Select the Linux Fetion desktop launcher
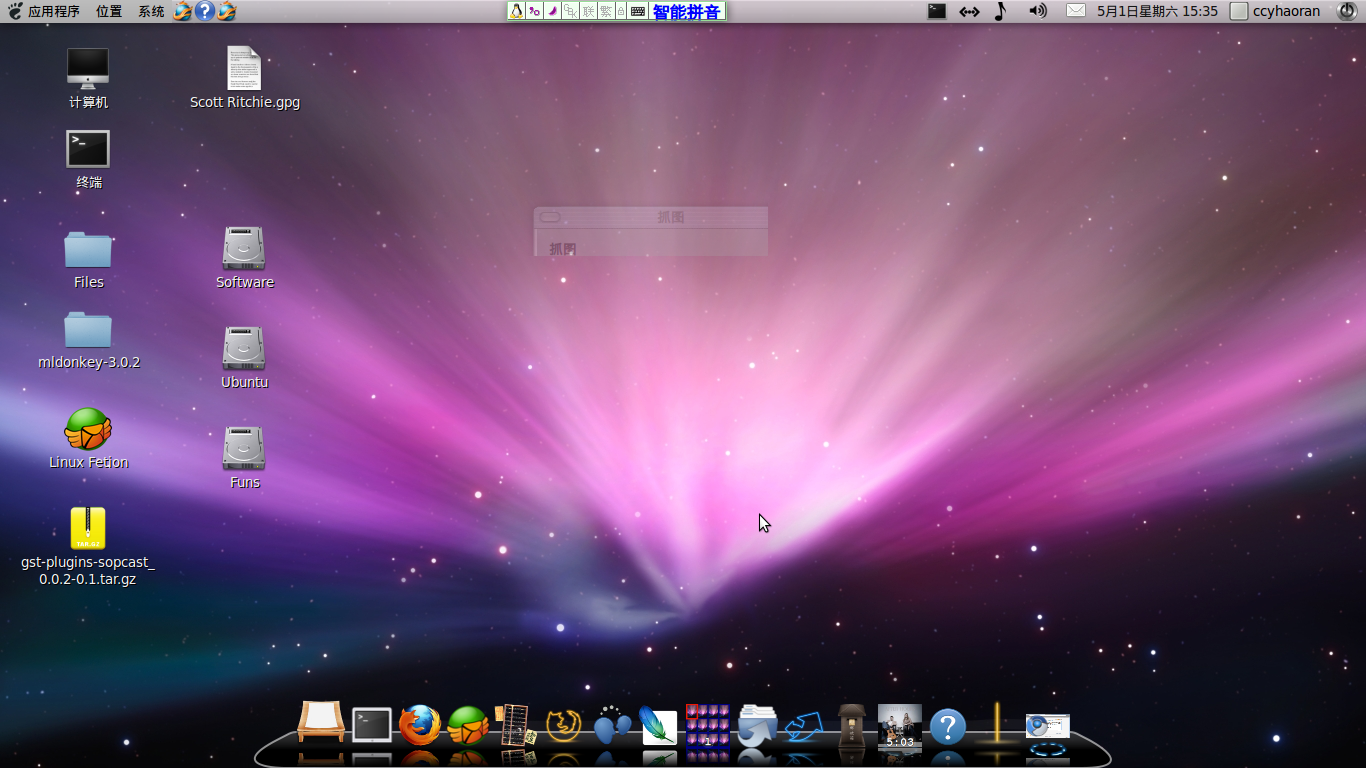 coord(88,429)
